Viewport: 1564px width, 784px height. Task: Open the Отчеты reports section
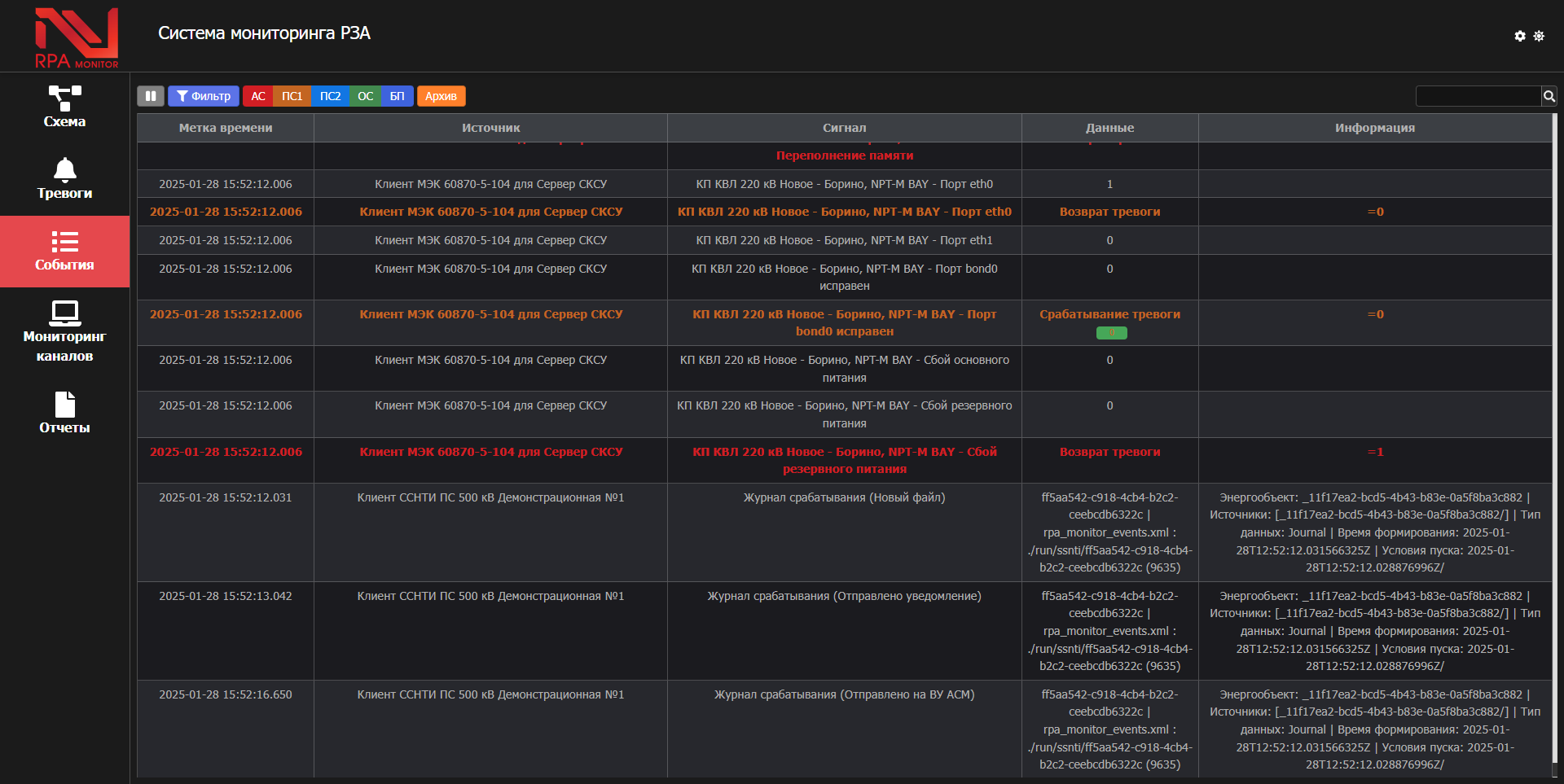tap(64, 413)
